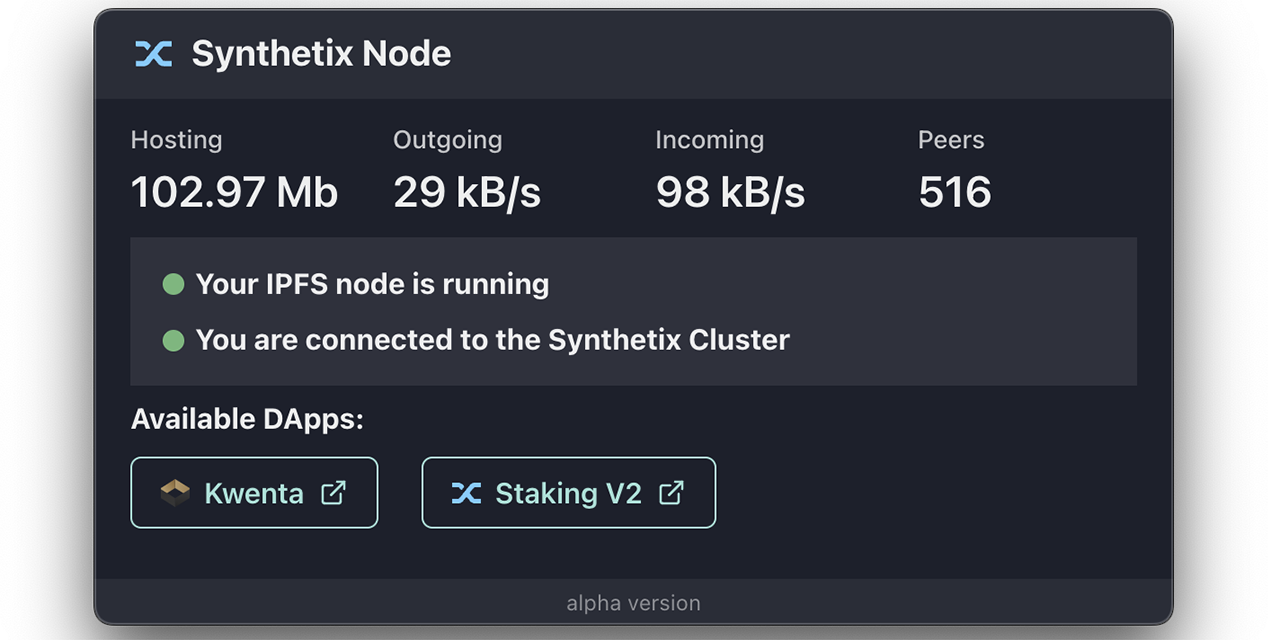Select the Kwenta diamond logo icon
The width and height of the screenshot is (1280, 640).
coord(174,492)
